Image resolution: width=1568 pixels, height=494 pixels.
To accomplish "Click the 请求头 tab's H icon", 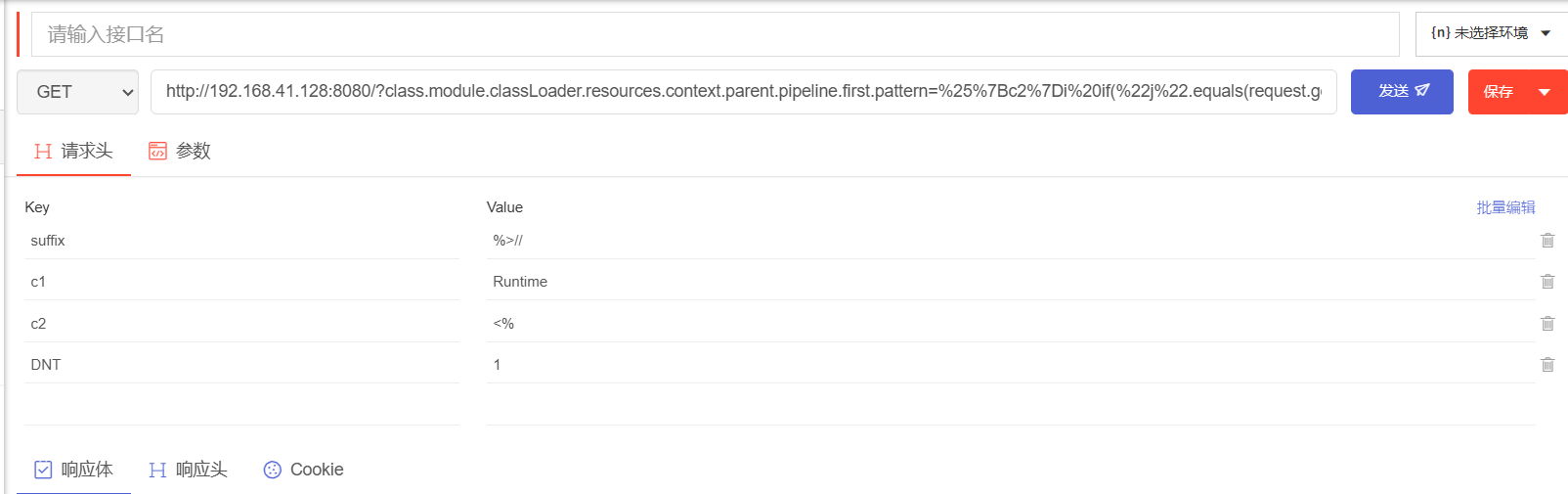I will pos(42,151).
